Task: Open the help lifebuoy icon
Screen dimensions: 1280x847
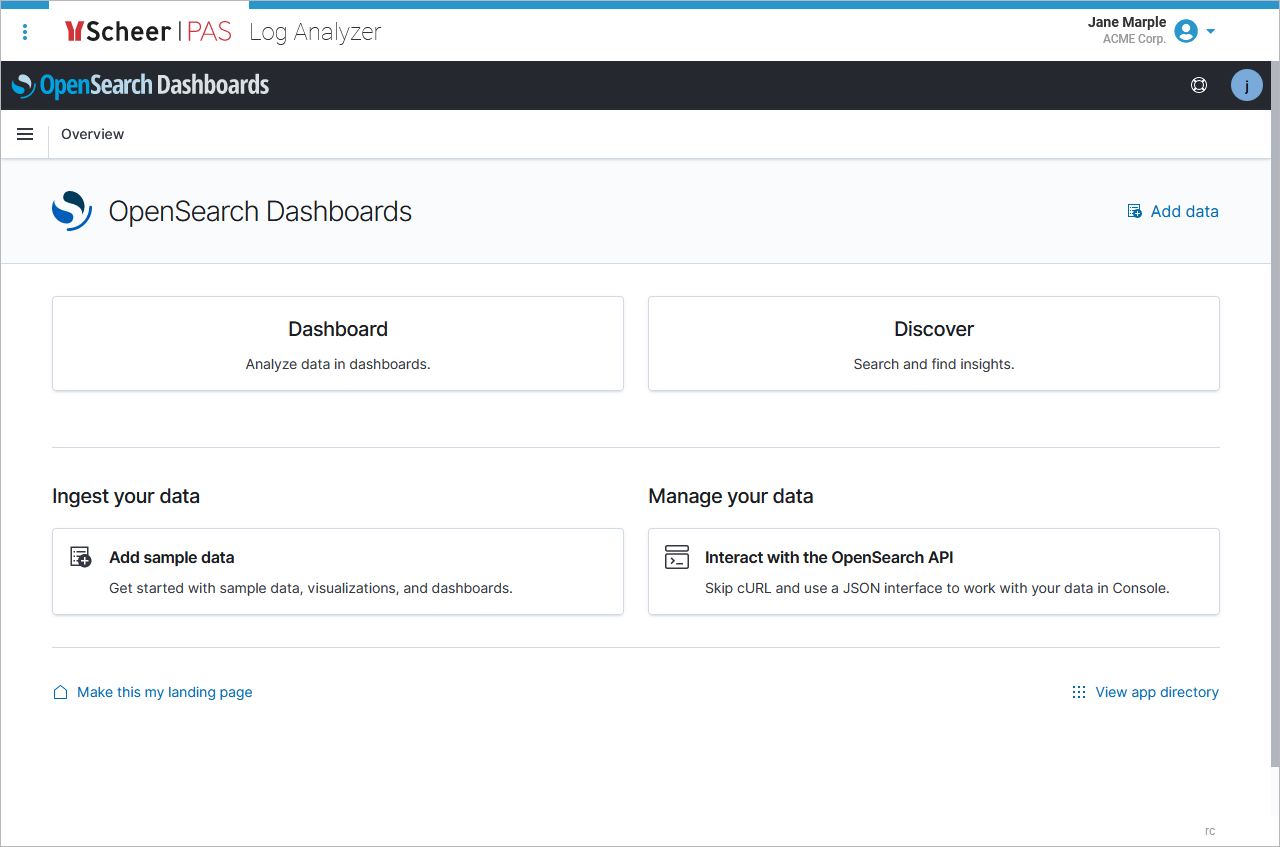Action: (1199, 86)
